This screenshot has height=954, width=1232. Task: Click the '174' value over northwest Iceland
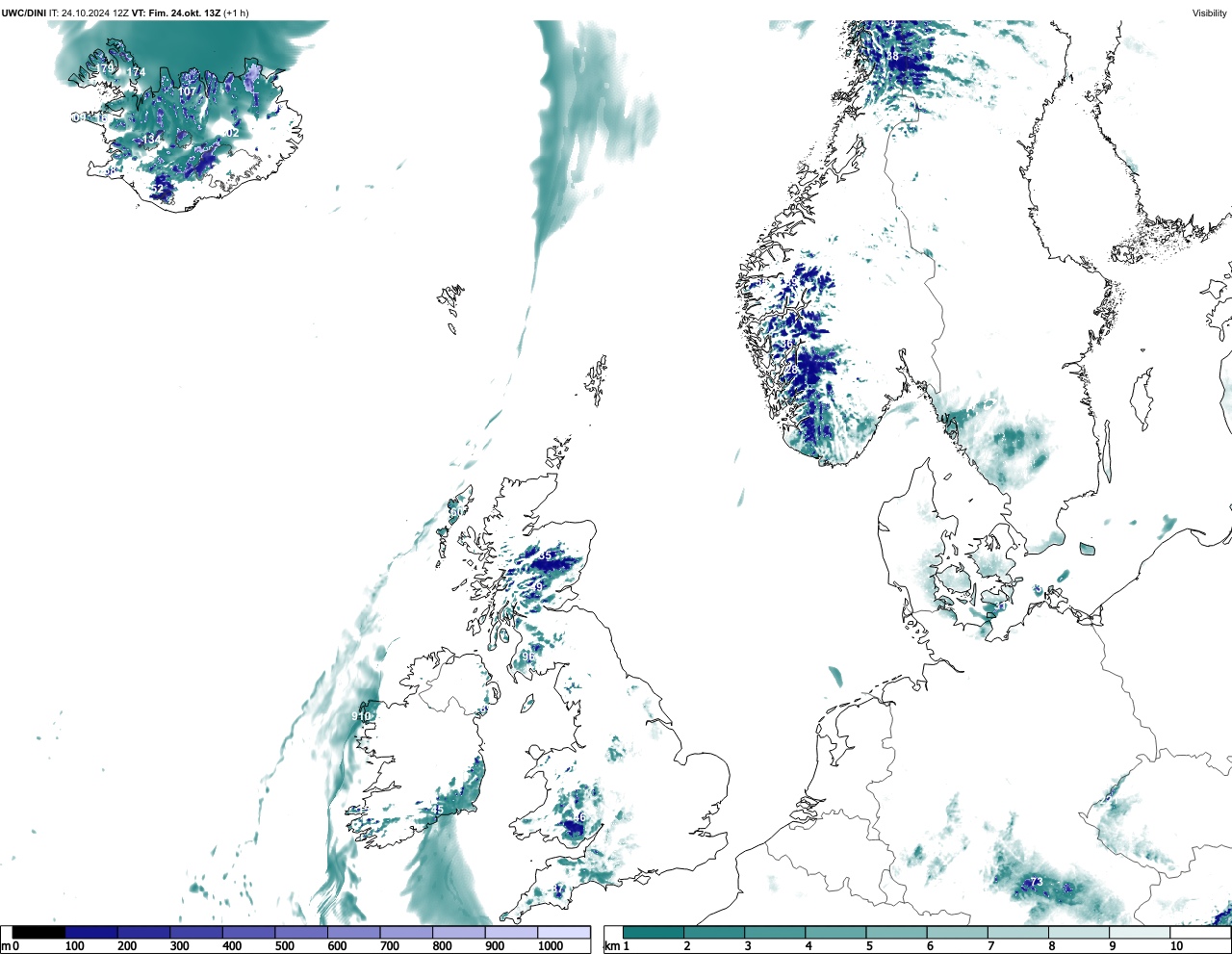[136, 72]
